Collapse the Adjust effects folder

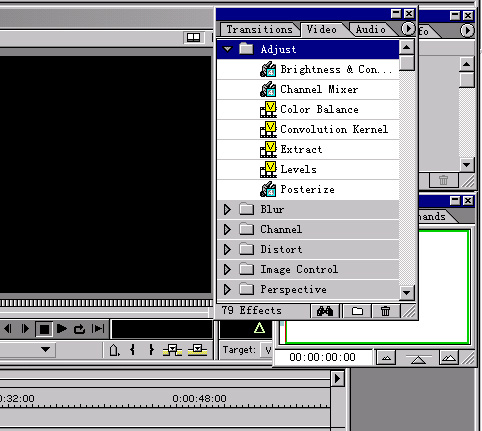228,49
